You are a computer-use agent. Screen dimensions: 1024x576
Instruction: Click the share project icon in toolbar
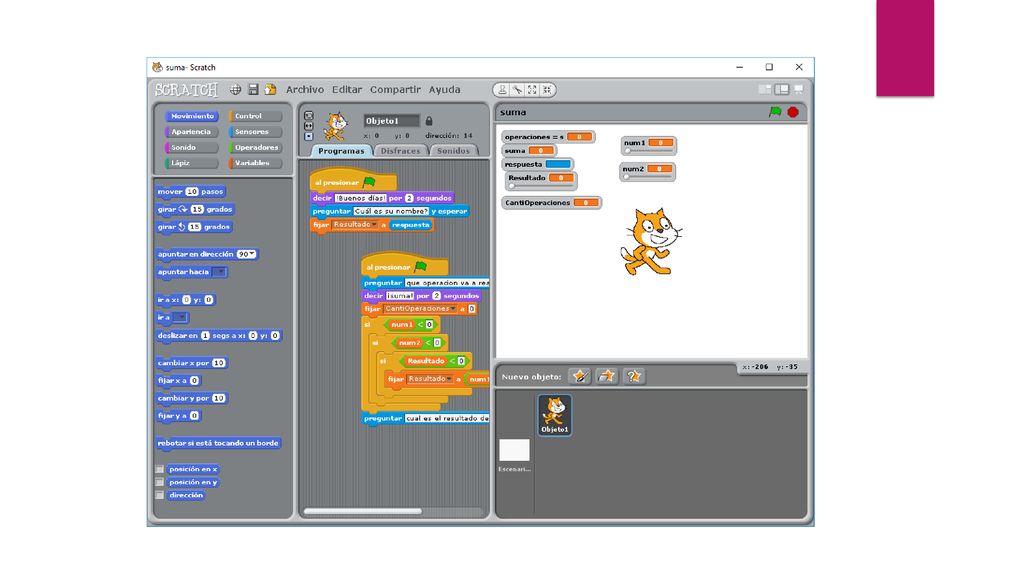click(270, 89)
